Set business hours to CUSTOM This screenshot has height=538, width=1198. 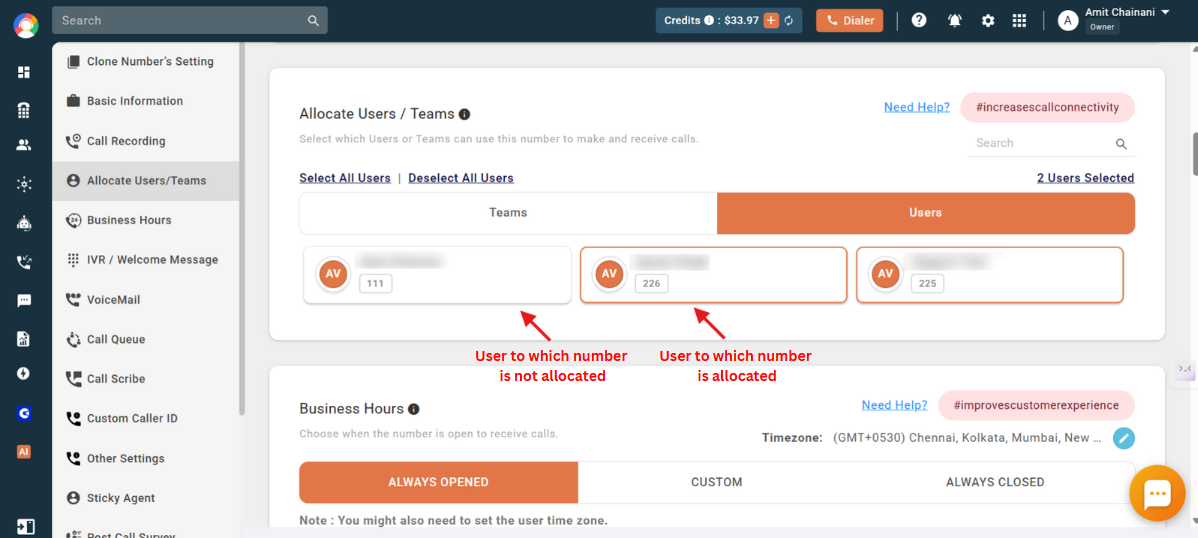pyautogui.click(x=717, y=482)
